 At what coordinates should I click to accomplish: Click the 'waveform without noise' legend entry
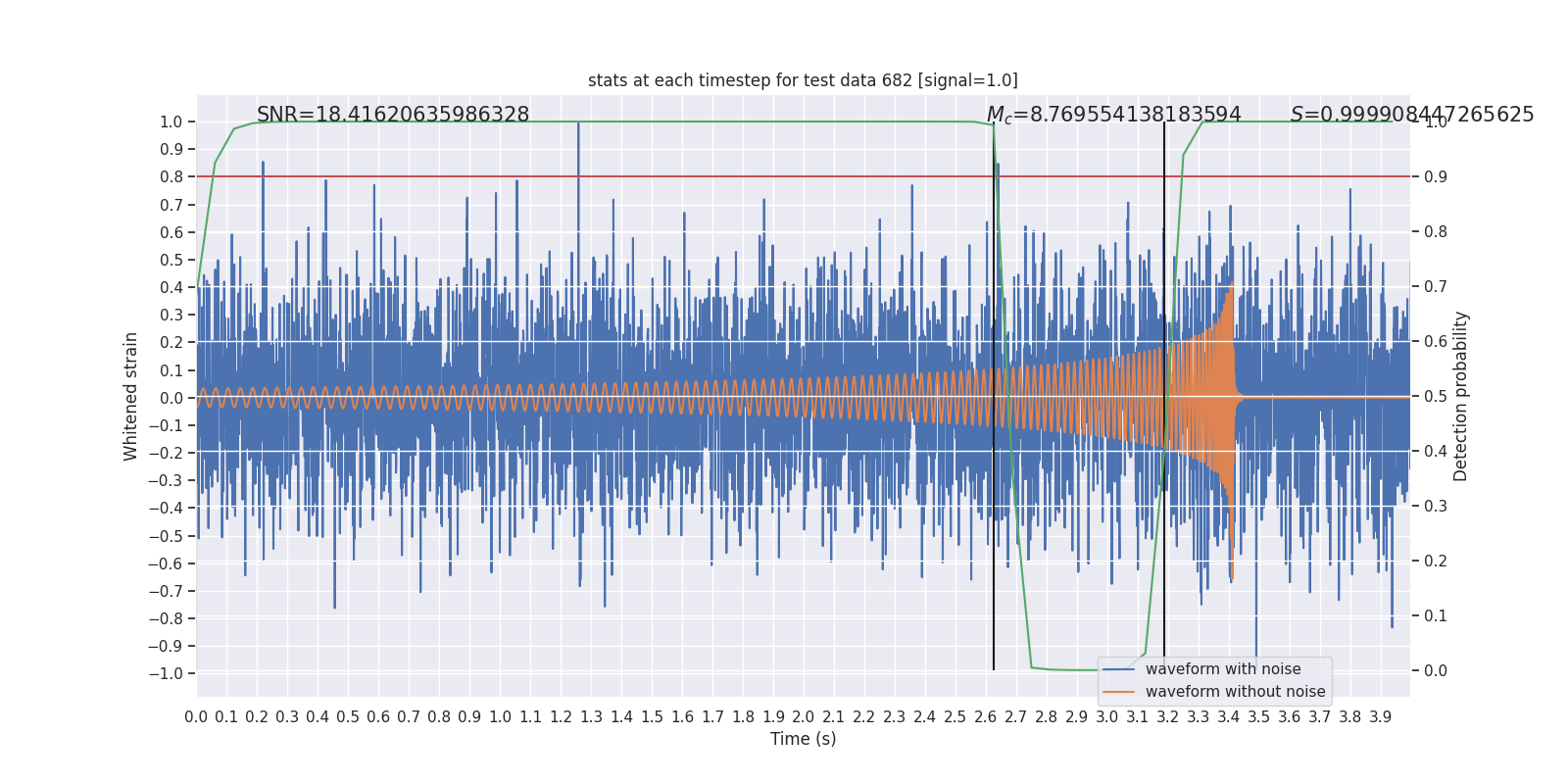1235,692
